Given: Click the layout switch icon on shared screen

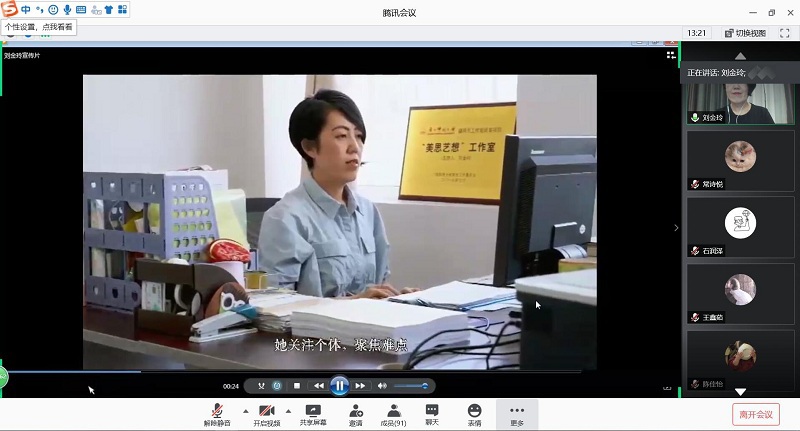Looking at the screenshot, I should 671,55.
